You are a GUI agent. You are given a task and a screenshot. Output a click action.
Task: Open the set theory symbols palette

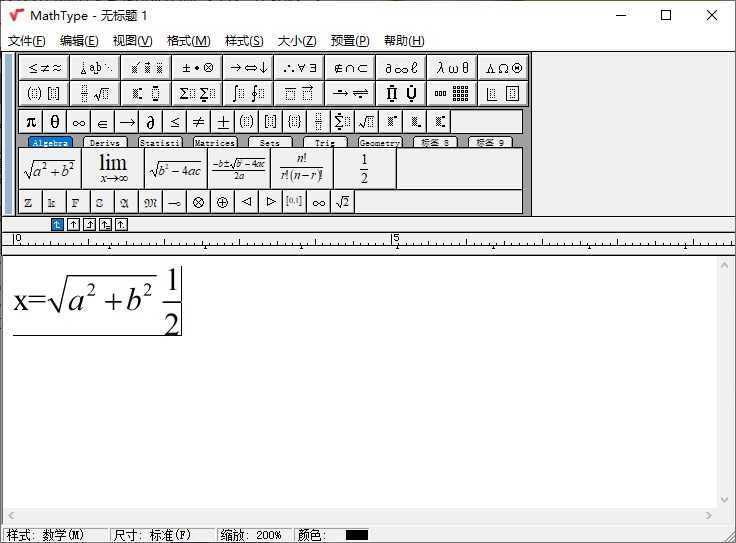(350, 68)
